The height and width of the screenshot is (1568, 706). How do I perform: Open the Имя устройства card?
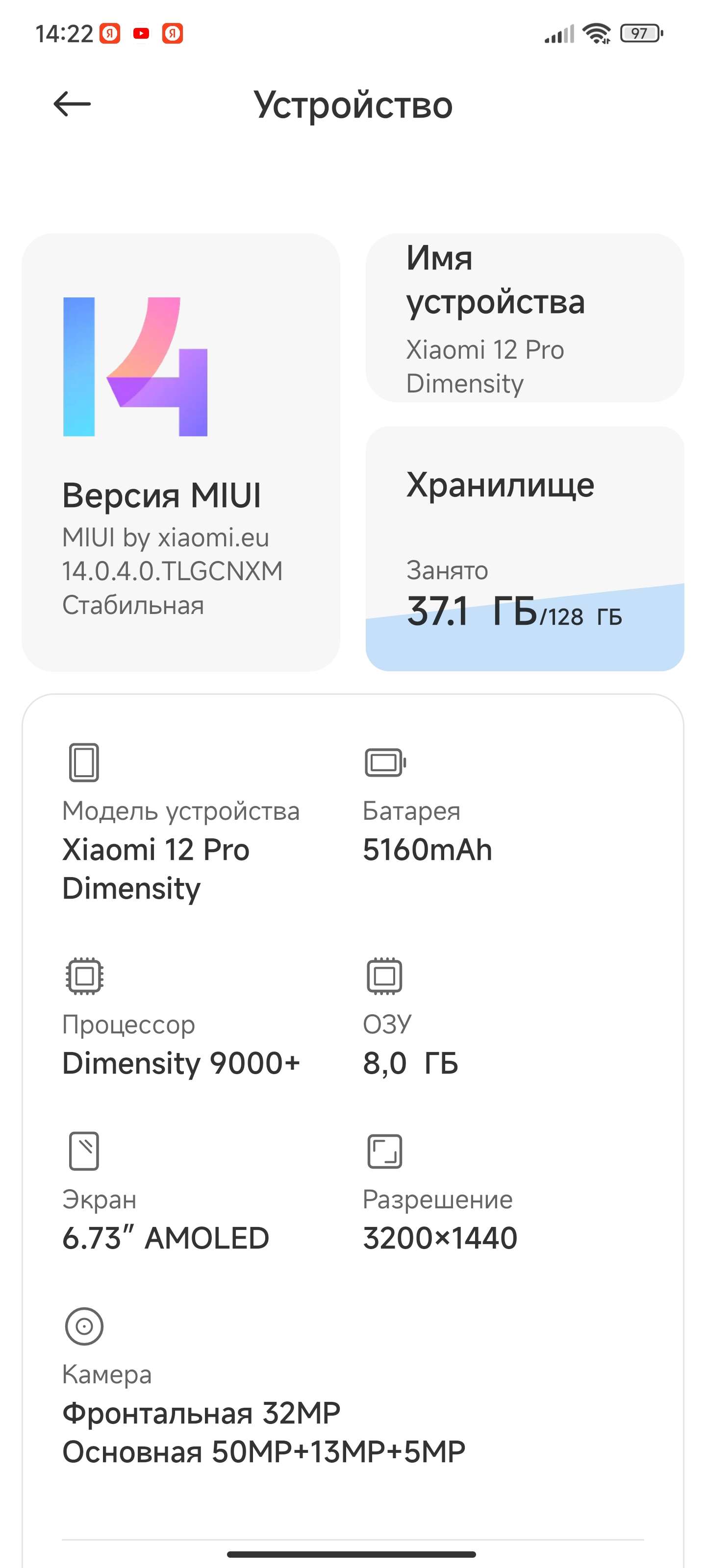click(x=525, y=318)
